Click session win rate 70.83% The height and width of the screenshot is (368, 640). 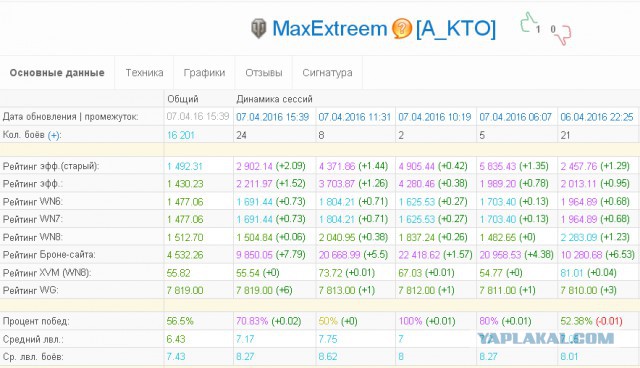(252, 321)
